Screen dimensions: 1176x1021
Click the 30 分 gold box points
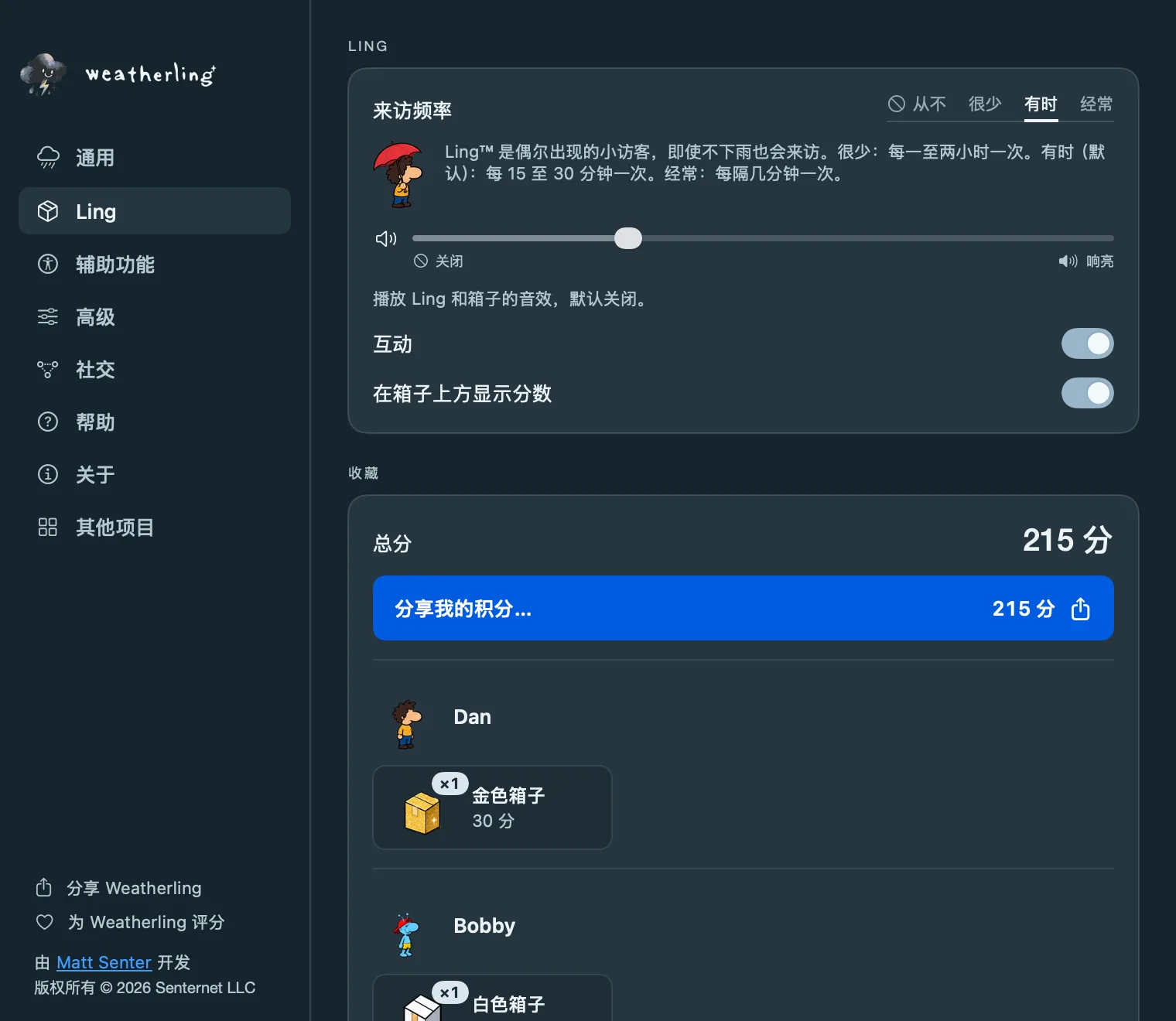click(494, 821)
